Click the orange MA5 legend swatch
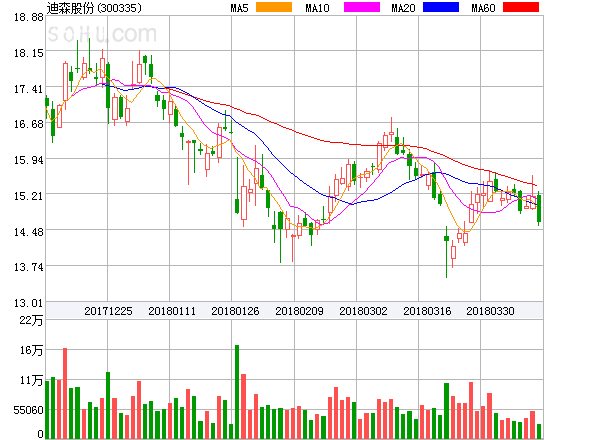This screenshot has width=600, height=440. [x=274, y=7]
